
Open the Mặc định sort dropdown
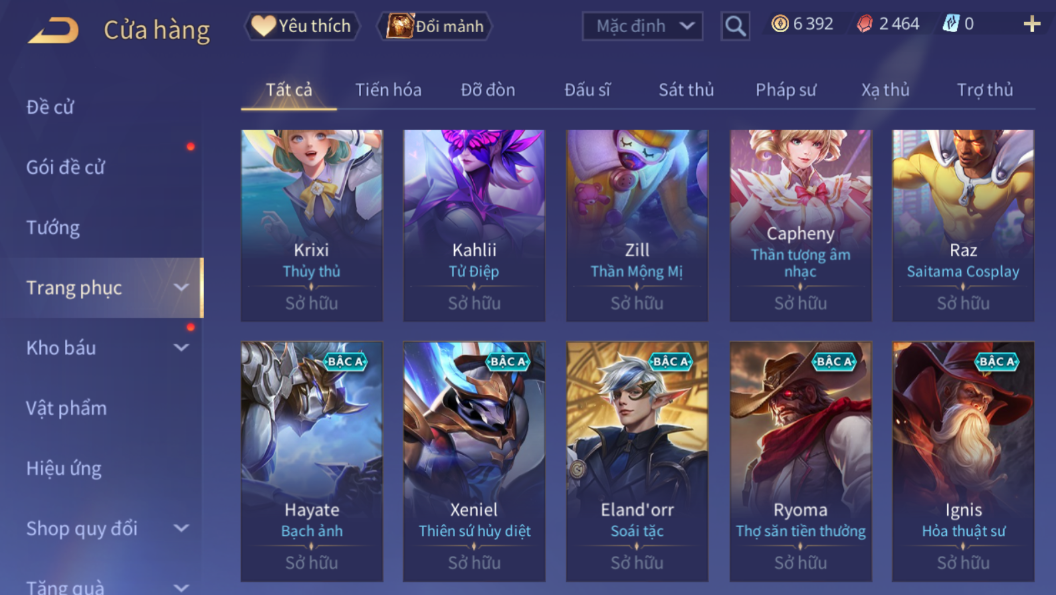642,26
